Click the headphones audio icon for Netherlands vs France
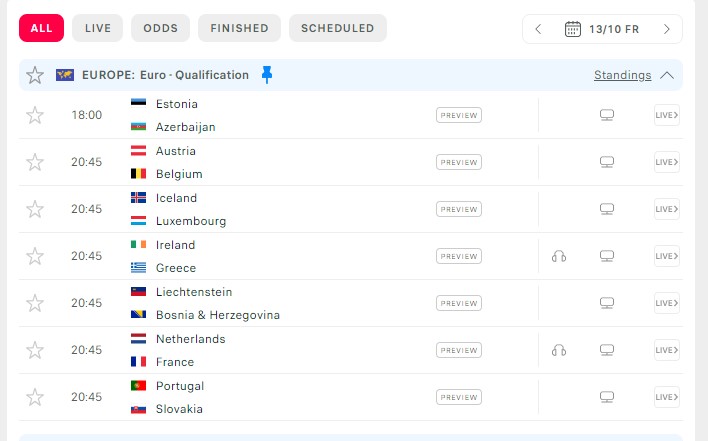The width and height of the screenshot is (708, 441). click(559, 350)
